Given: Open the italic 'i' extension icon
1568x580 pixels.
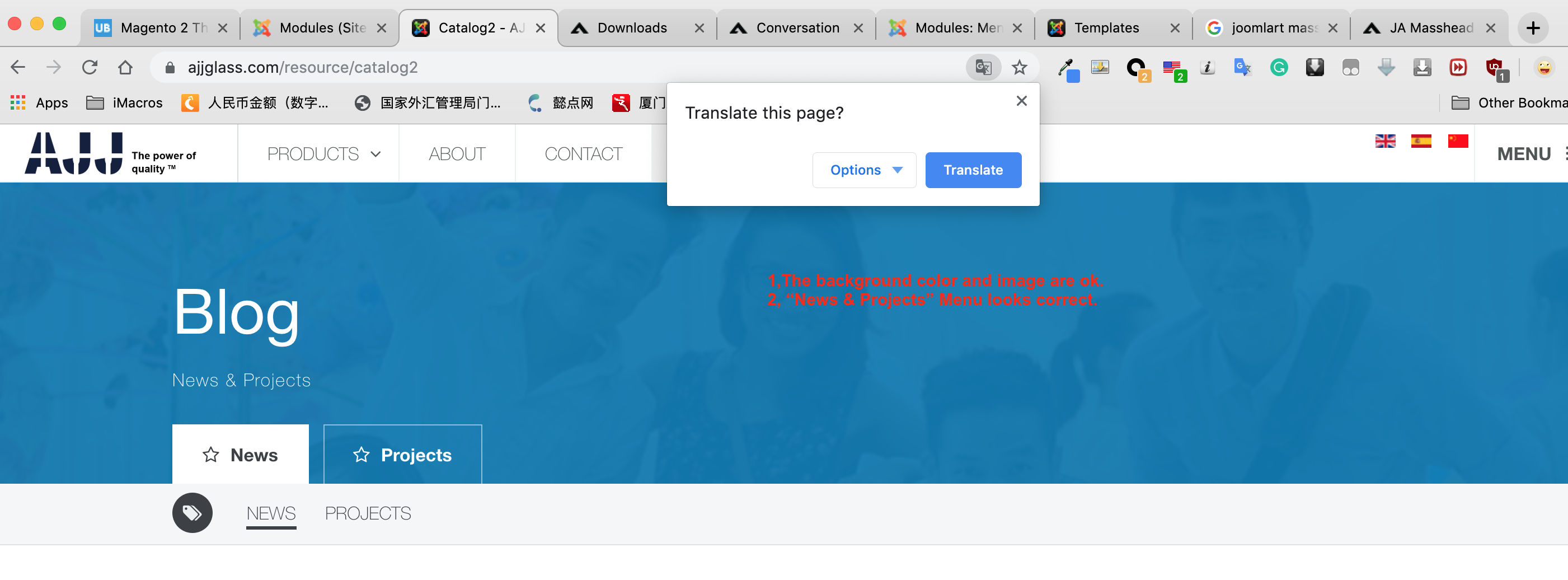Looking at the screenshot, I should [x=1208, y=67].
